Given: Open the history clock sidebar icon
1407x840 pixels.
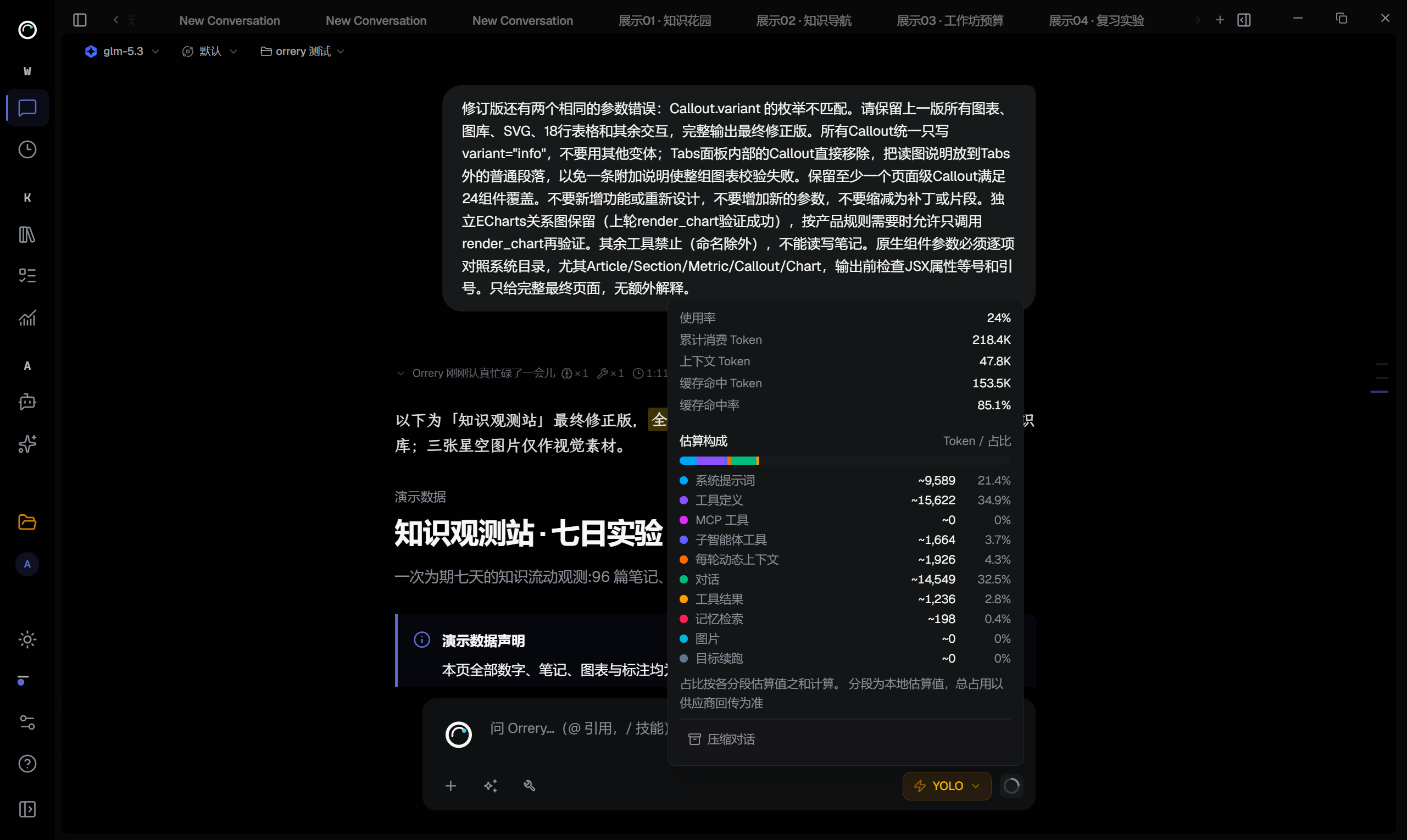Looking at the screenshot, I should (x=27, y=149).
